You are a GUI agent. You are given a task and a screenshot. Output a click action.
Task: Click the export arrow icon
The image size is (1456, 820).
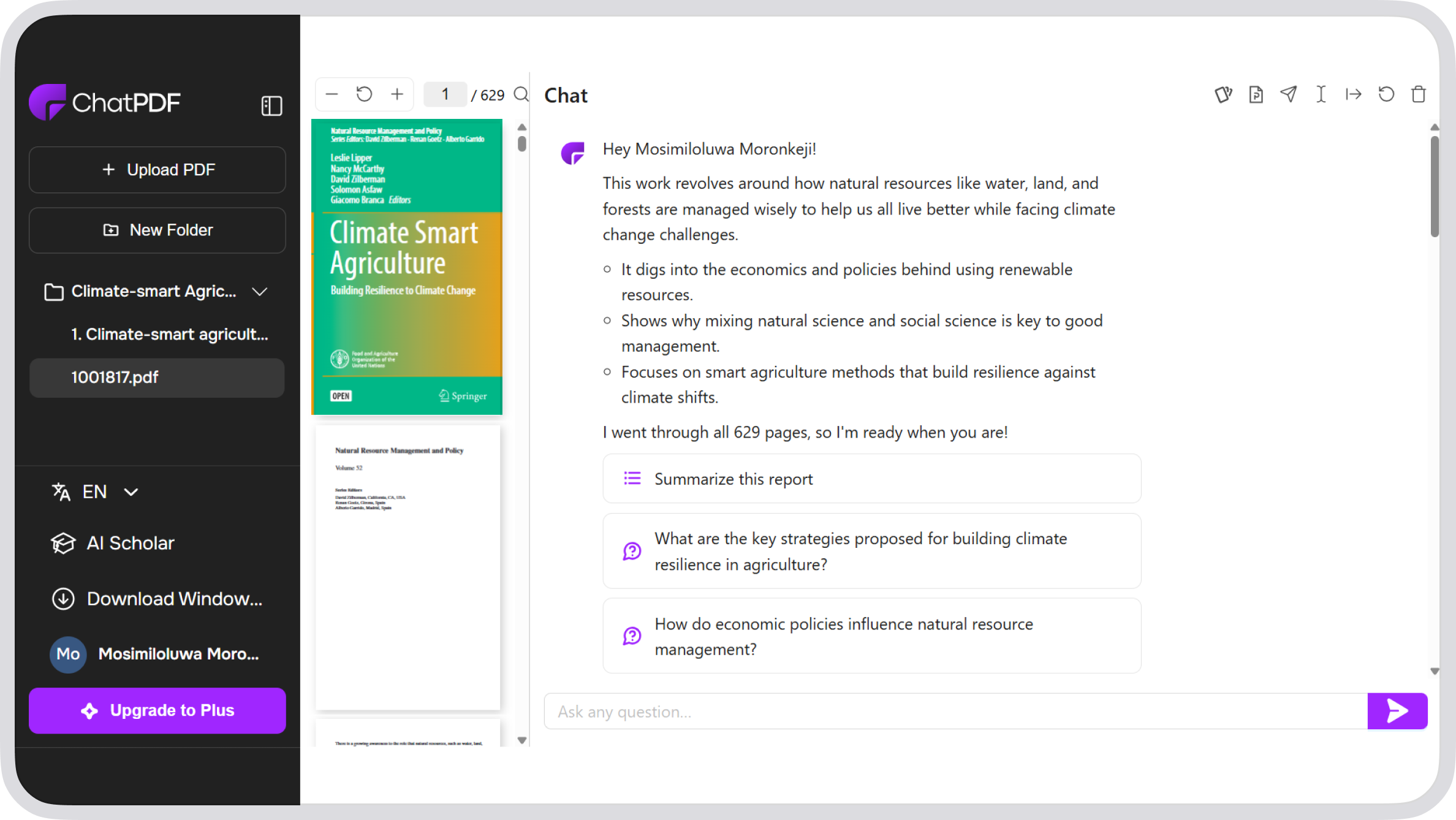(1353, 94)
